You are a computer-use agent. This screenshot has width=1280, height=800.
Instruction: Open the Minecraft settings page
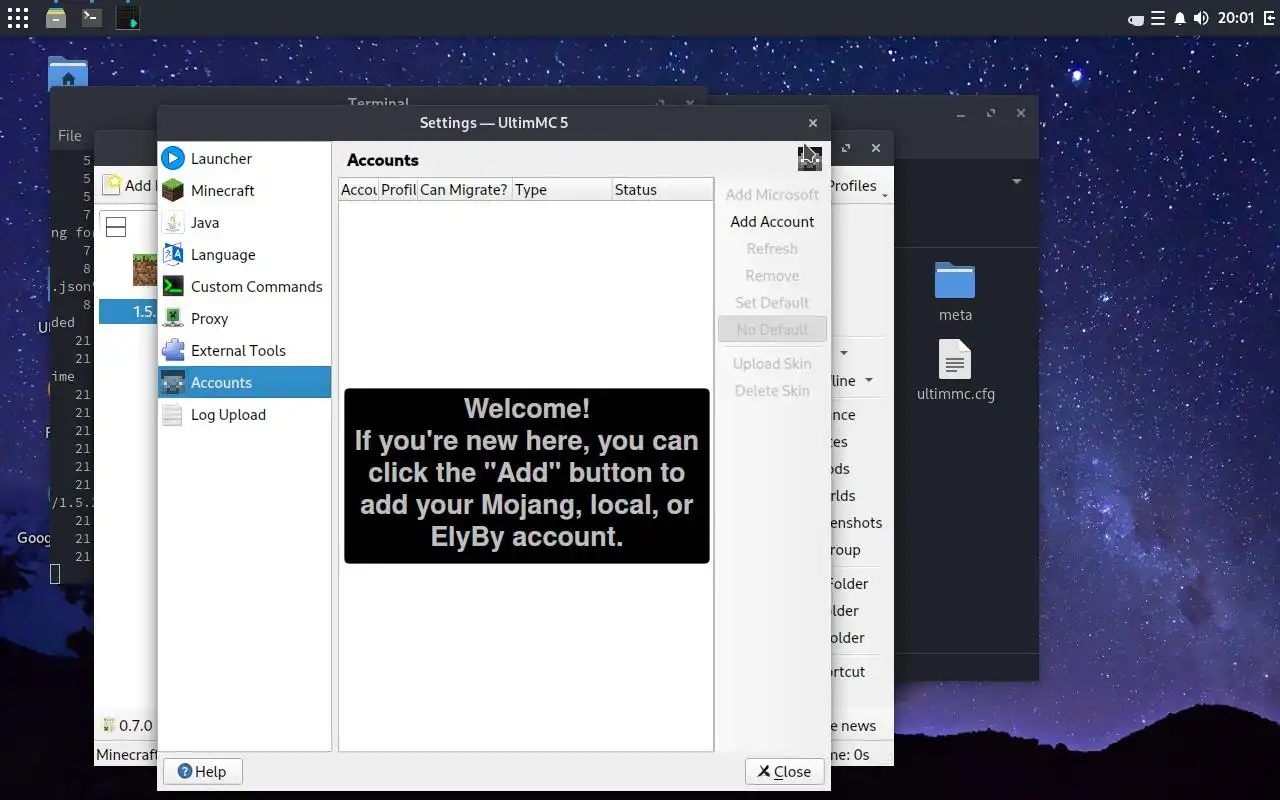coord(244,190)
